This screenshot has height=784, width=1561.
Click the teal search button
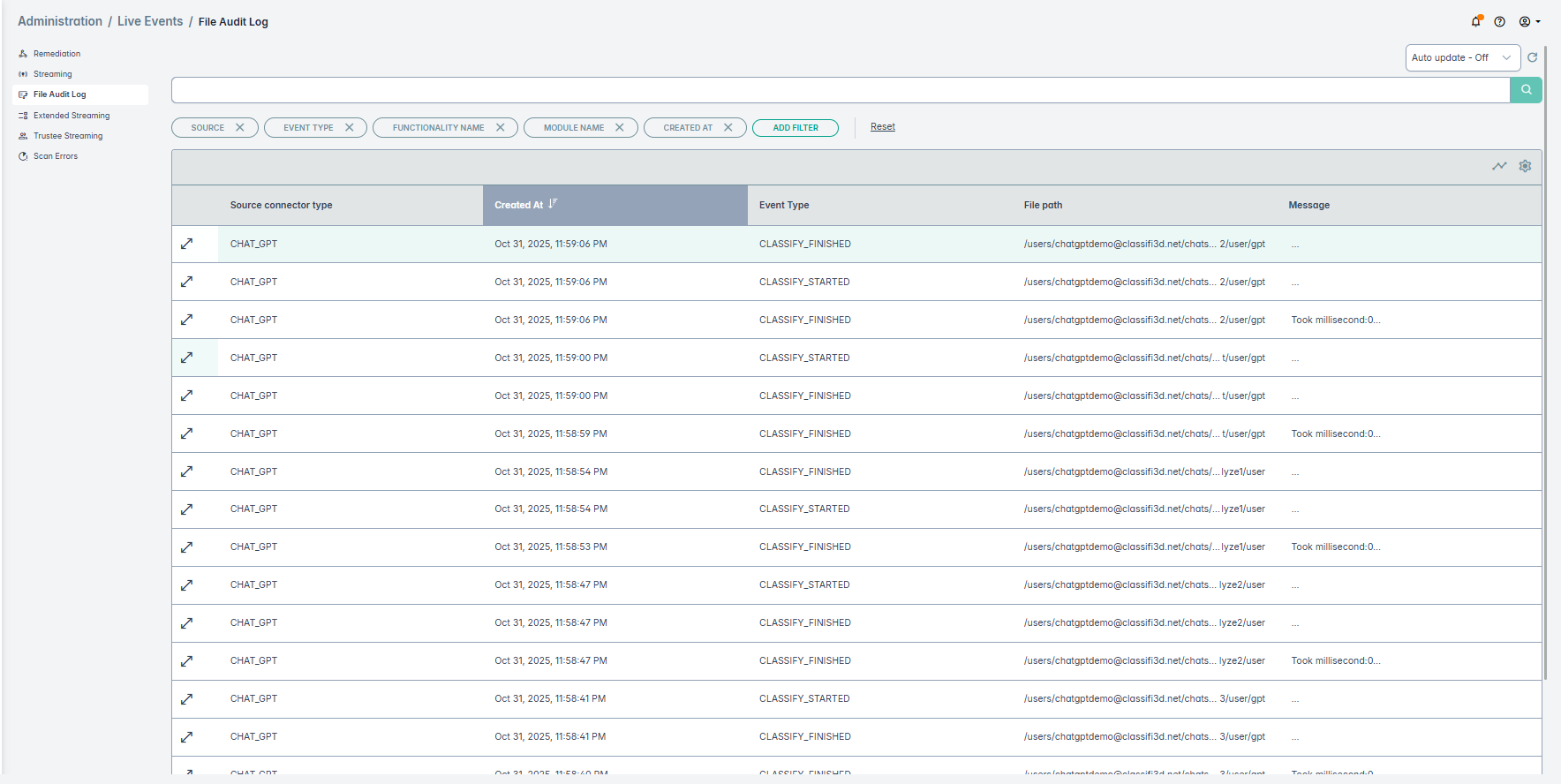1526,90
